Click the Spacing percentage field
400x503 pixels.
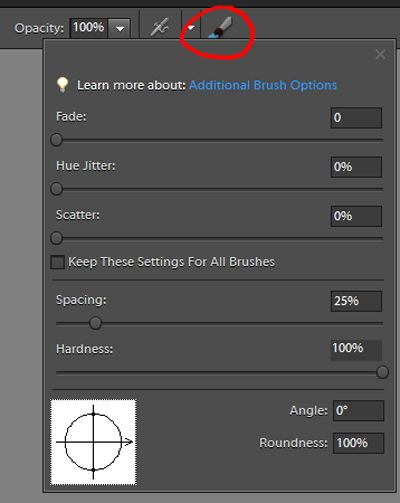[x=356, y=301]
